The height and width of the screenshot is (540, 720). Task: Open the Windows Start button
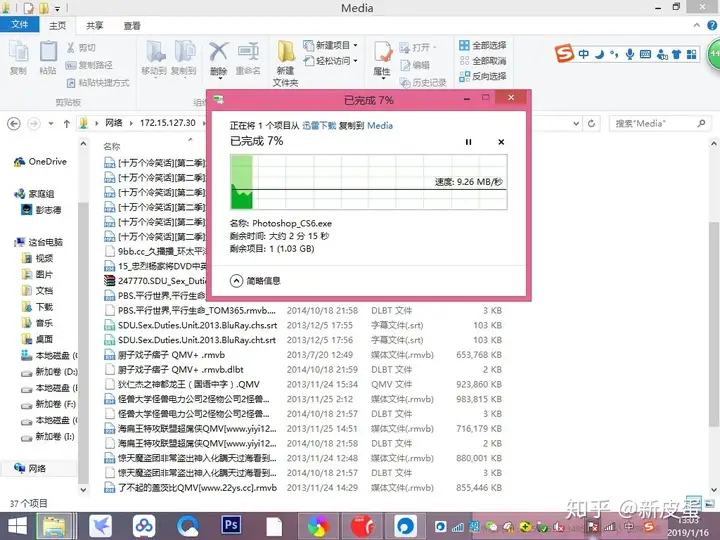coord(17,526)
